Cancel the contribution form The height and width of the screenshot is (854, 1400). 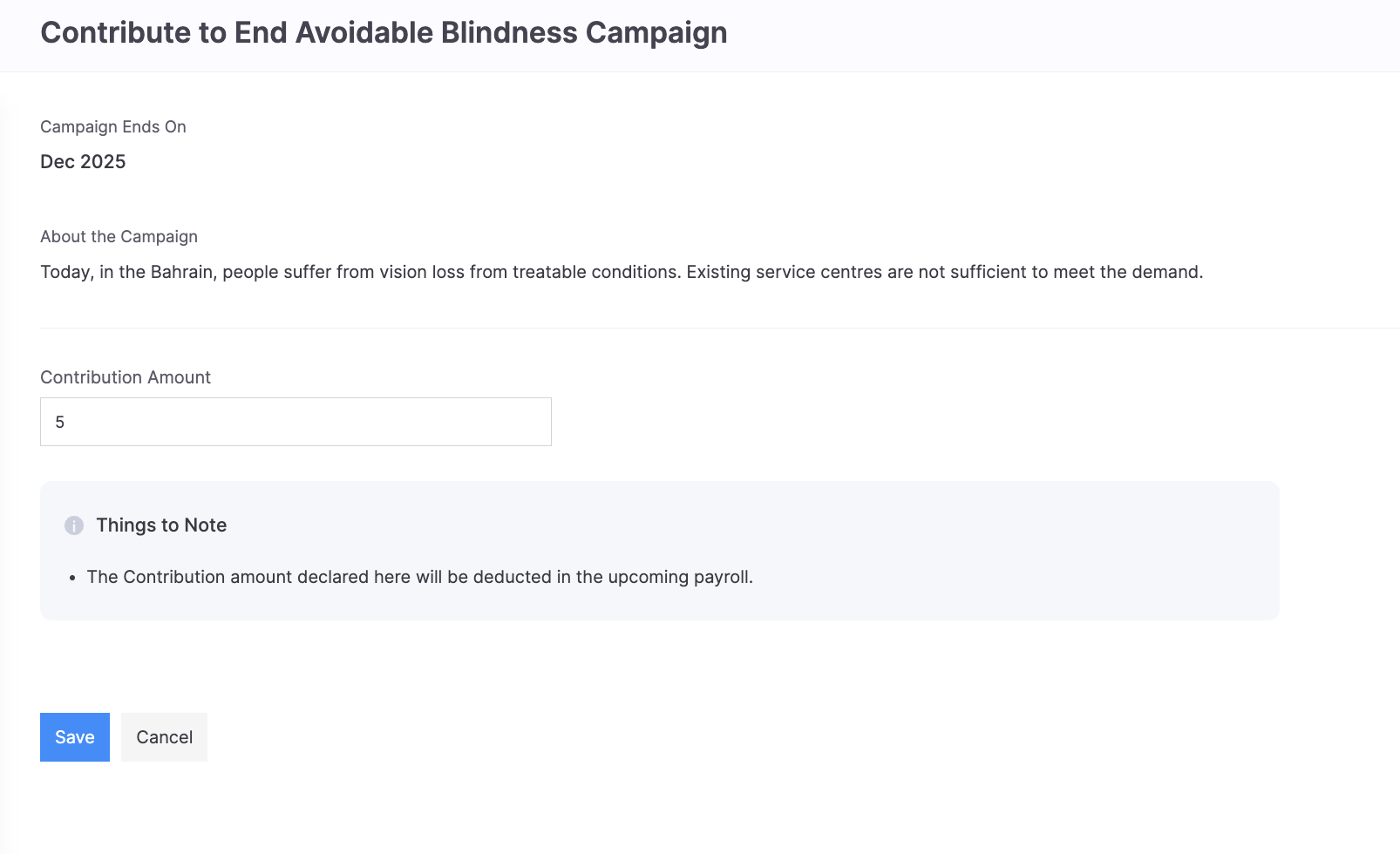[164, 737]
